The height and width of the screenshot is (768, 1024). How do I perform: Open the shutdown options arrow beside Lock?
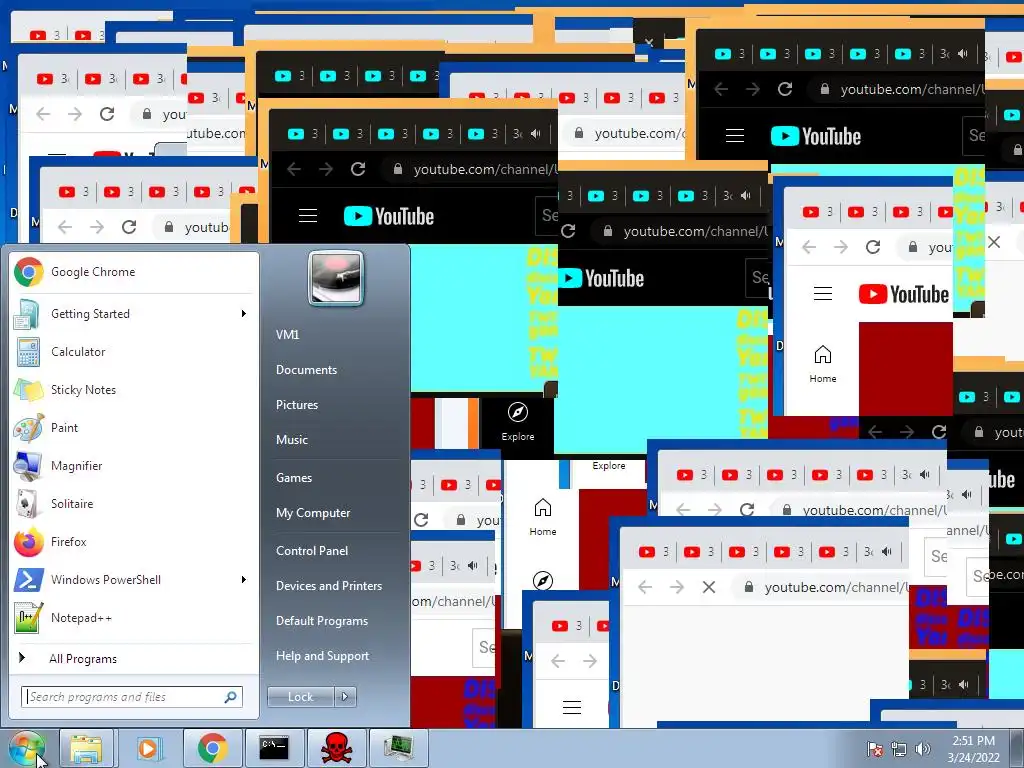click(346, 697)
